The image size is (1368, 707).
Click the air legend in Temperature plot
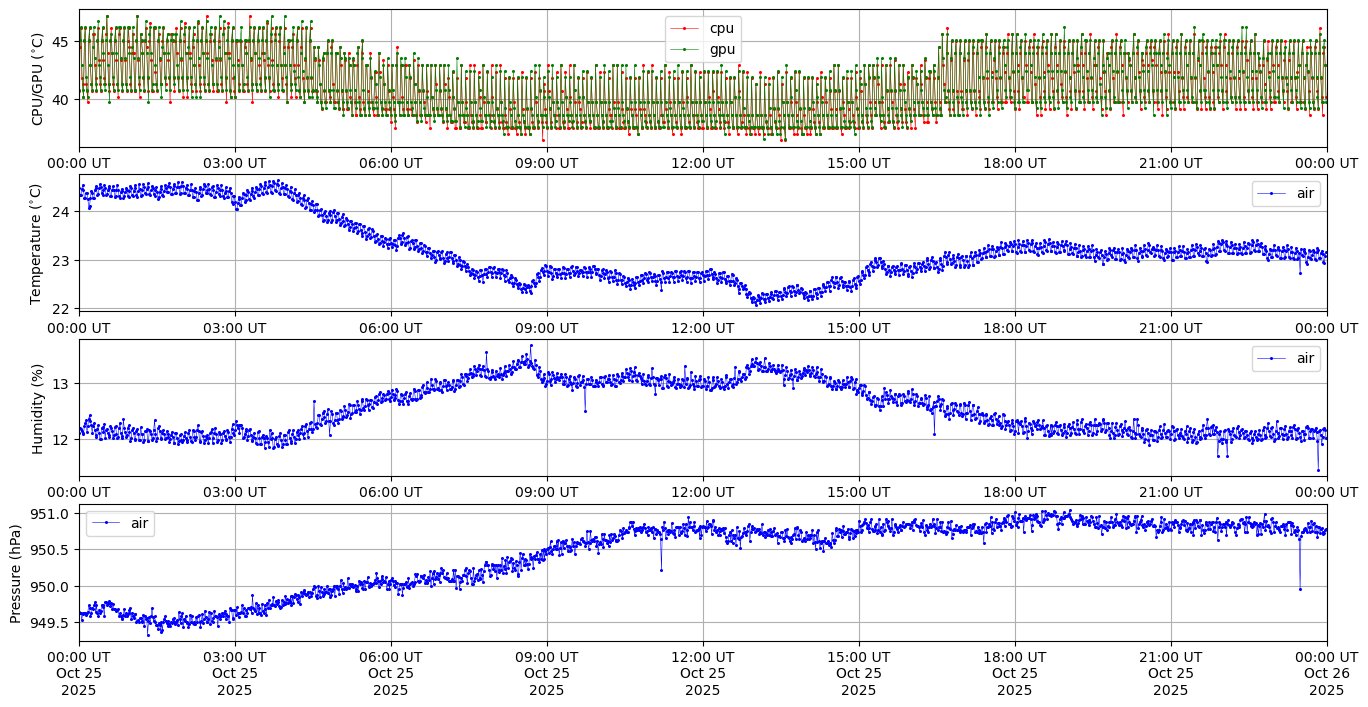coord(1286,194)
